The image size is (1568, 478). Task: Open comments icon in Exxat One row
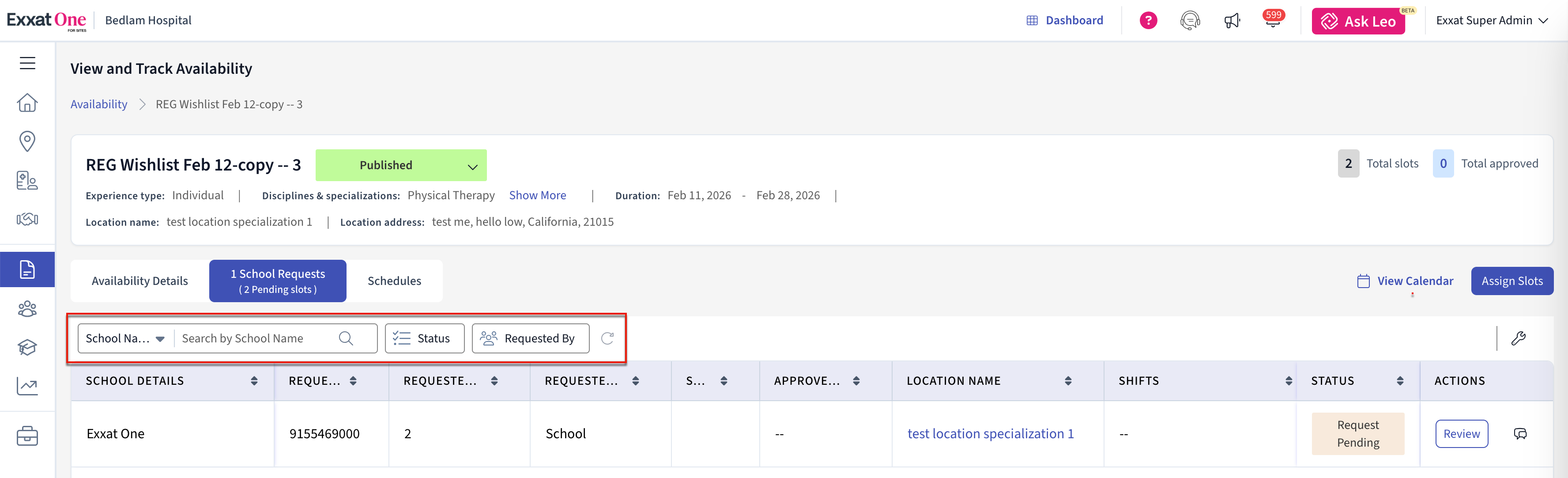click(1520, 434)
